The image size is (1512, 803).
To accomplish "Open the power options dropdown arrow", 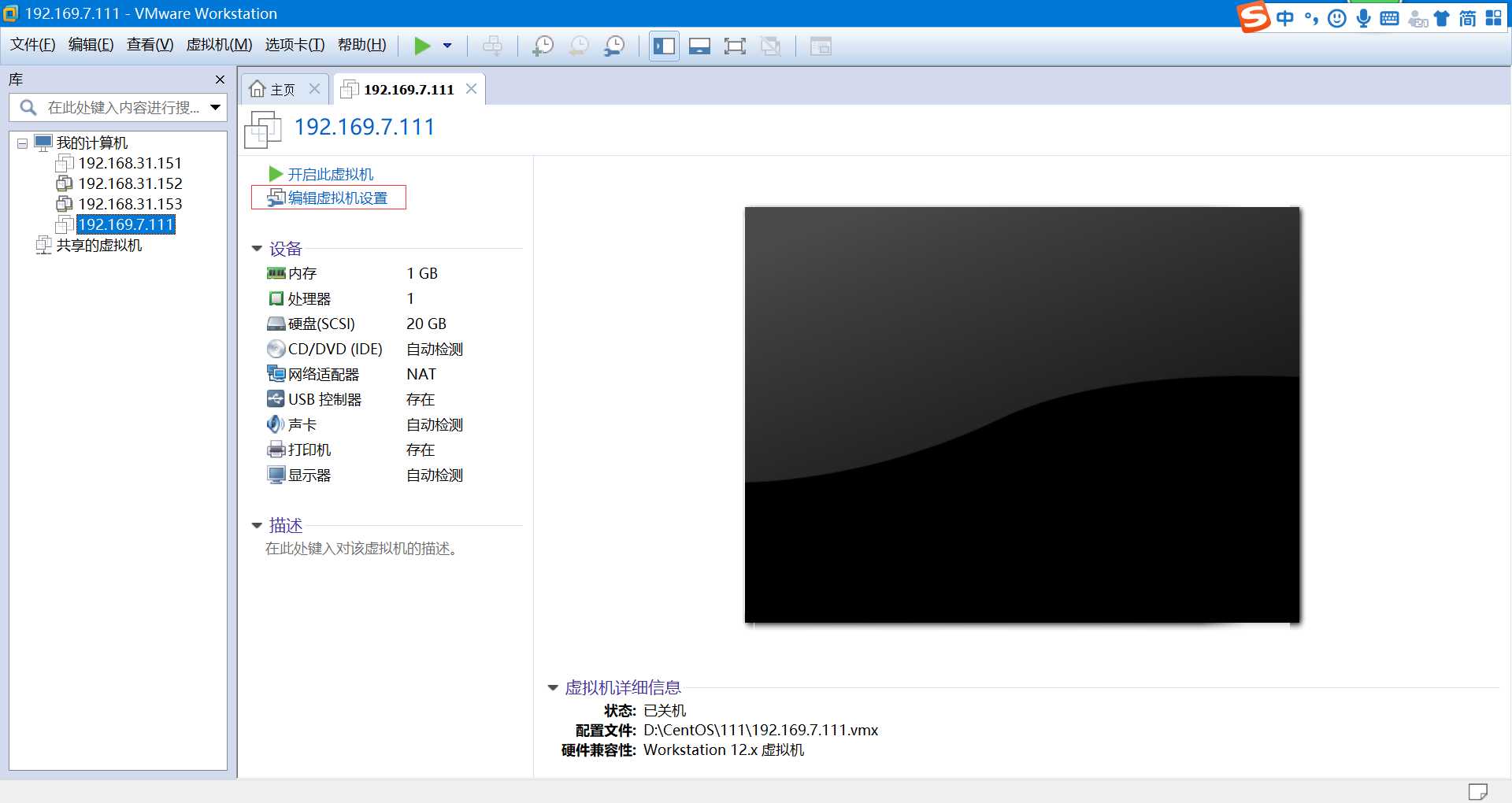I will pos(447,46).
